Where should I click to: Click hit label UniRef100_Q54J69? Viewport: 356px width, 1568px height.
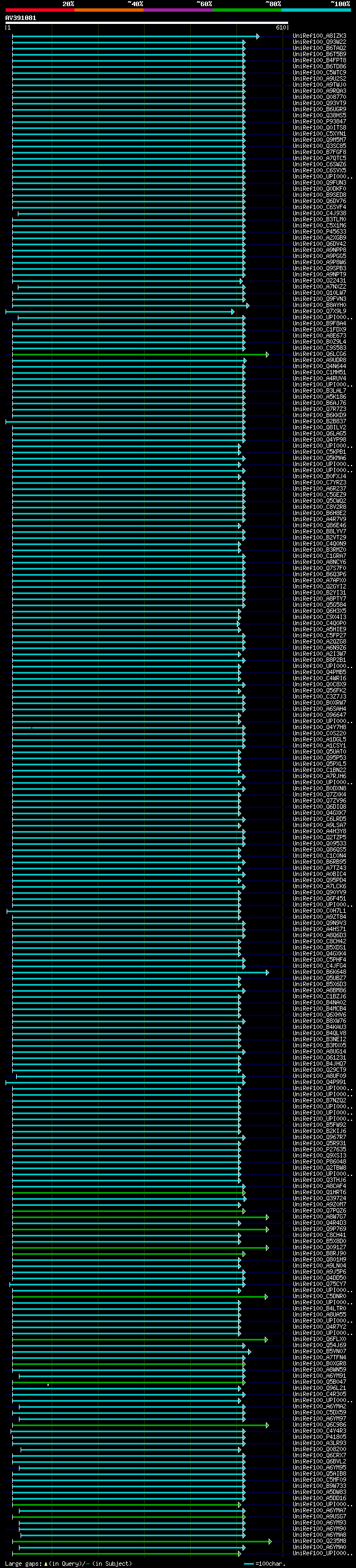[x=319, y=1345]
